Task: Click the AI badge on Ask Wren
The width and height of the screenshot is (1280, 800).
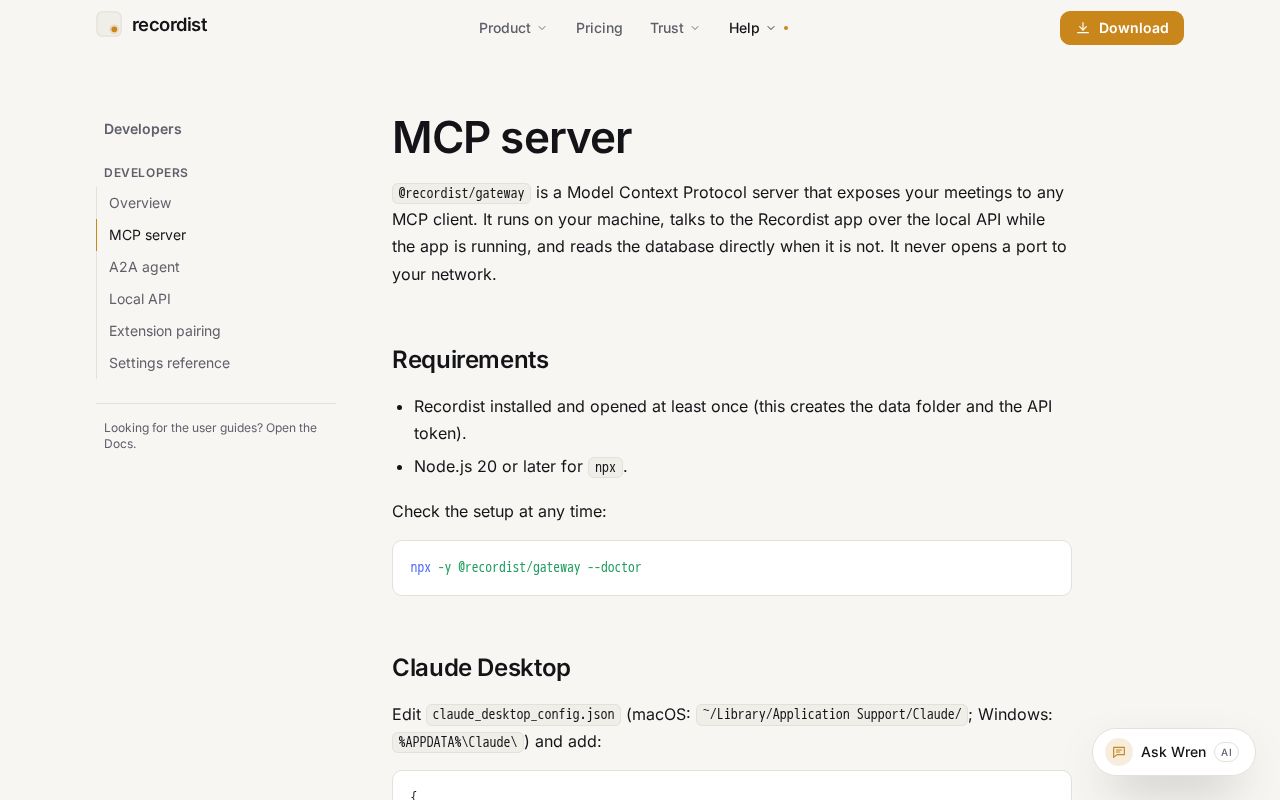Action: pos(1226,752)
